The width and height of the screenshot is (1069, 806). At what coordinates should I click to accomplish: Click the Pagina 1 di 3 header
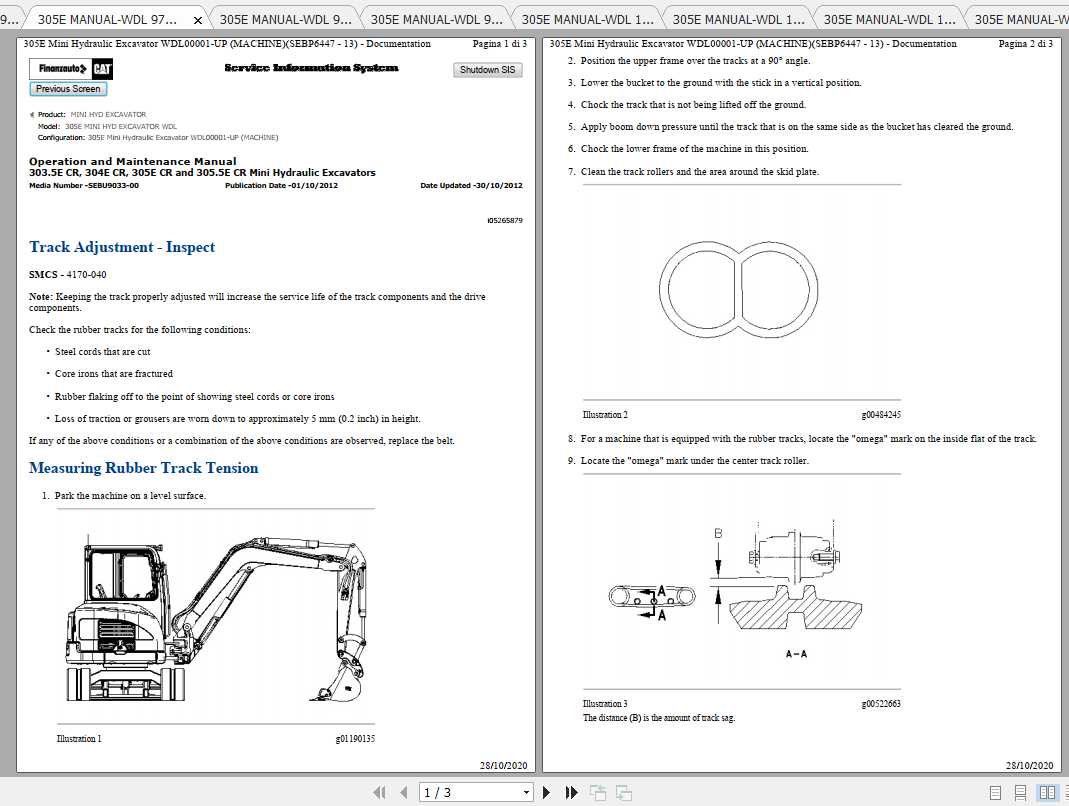[500, 44]
